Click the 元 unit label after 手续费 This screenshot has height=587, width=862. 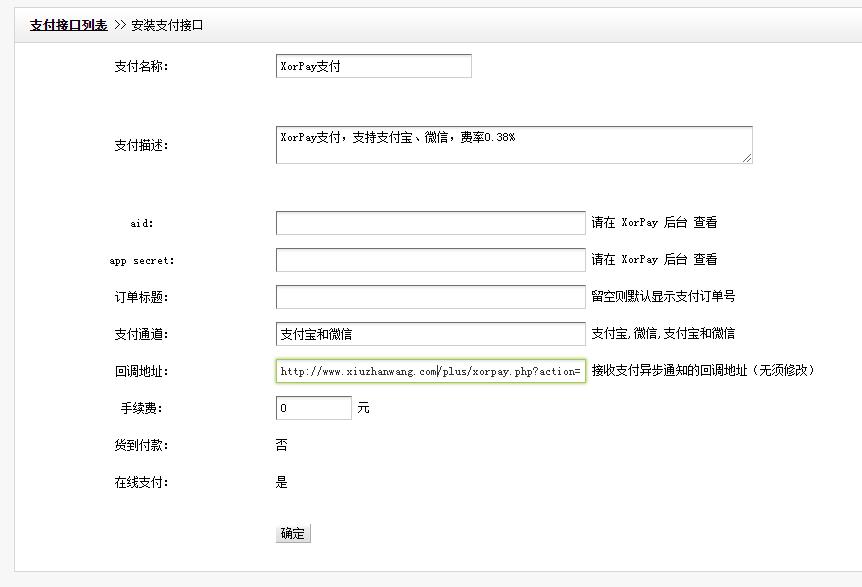click(363, 408)
